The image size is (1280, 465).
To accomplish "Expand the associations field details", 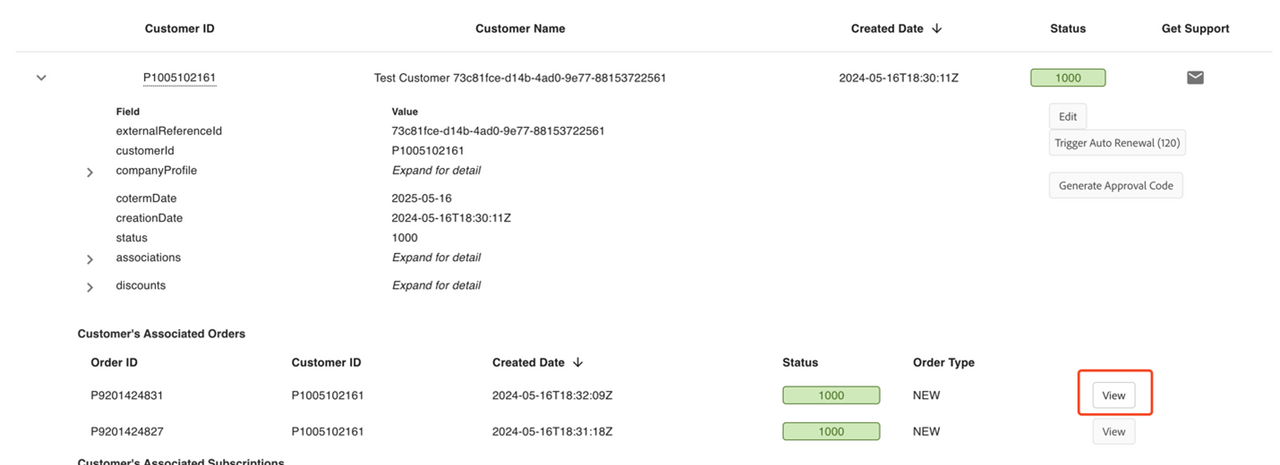I will click(90, 259).
